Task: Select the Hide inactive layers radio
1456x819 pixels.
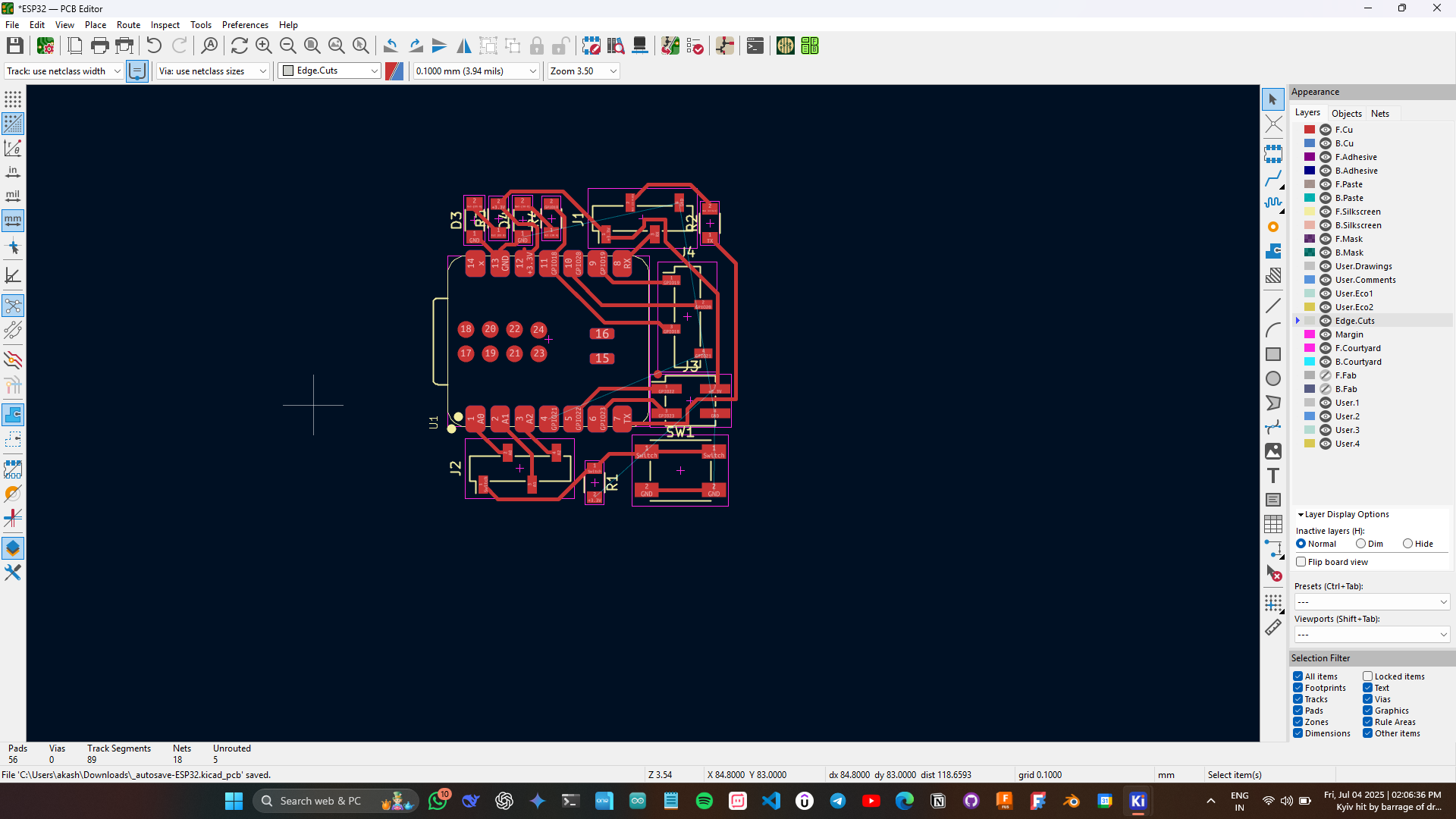Action: [1408, 544]
